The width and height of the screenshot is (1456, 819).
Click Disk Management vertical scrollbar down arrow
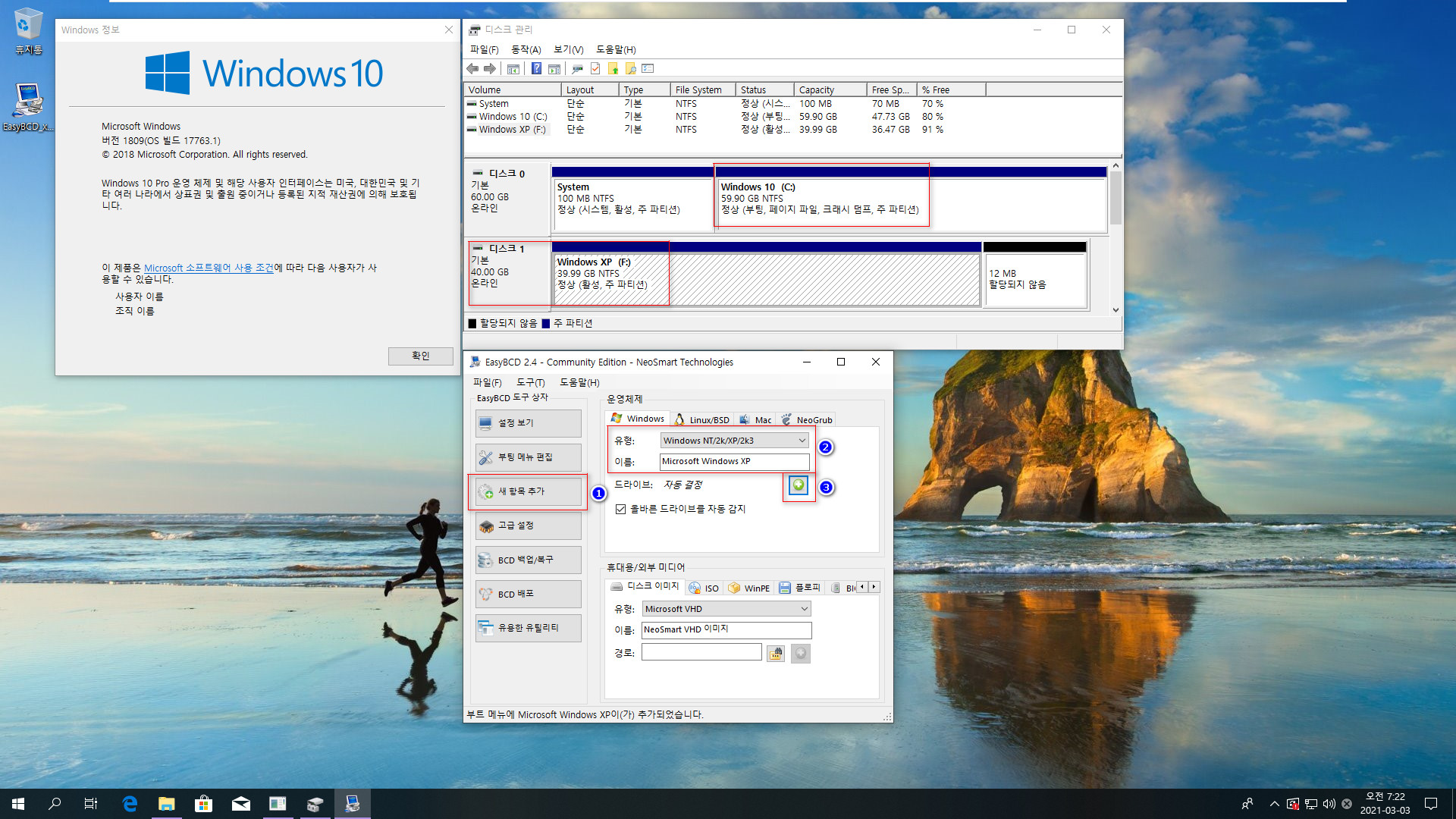(x=1116, y=309)
